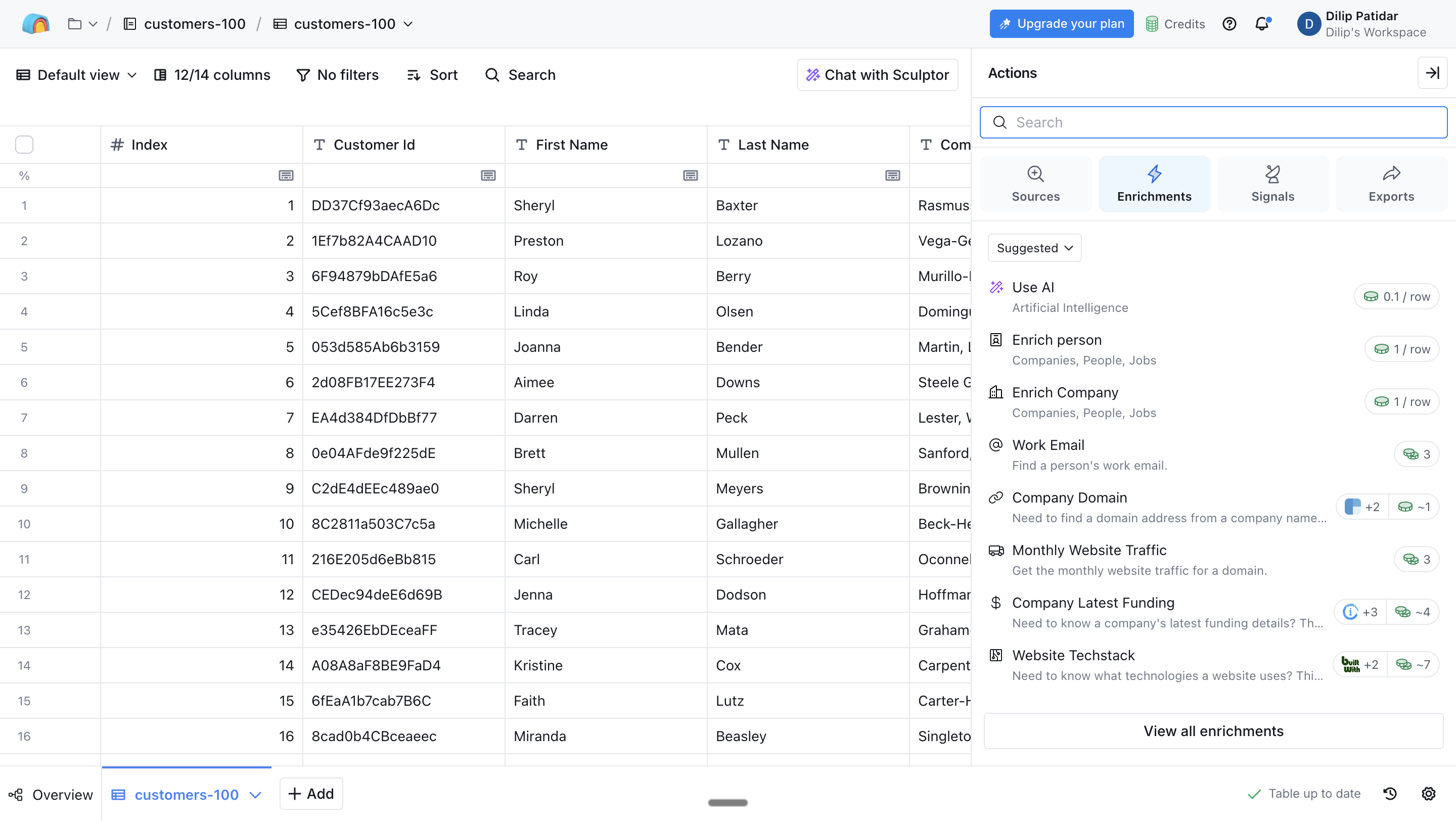Expand the Suggested enrichments dropdown
The image size is (1456, 821).
point(1034,248)
